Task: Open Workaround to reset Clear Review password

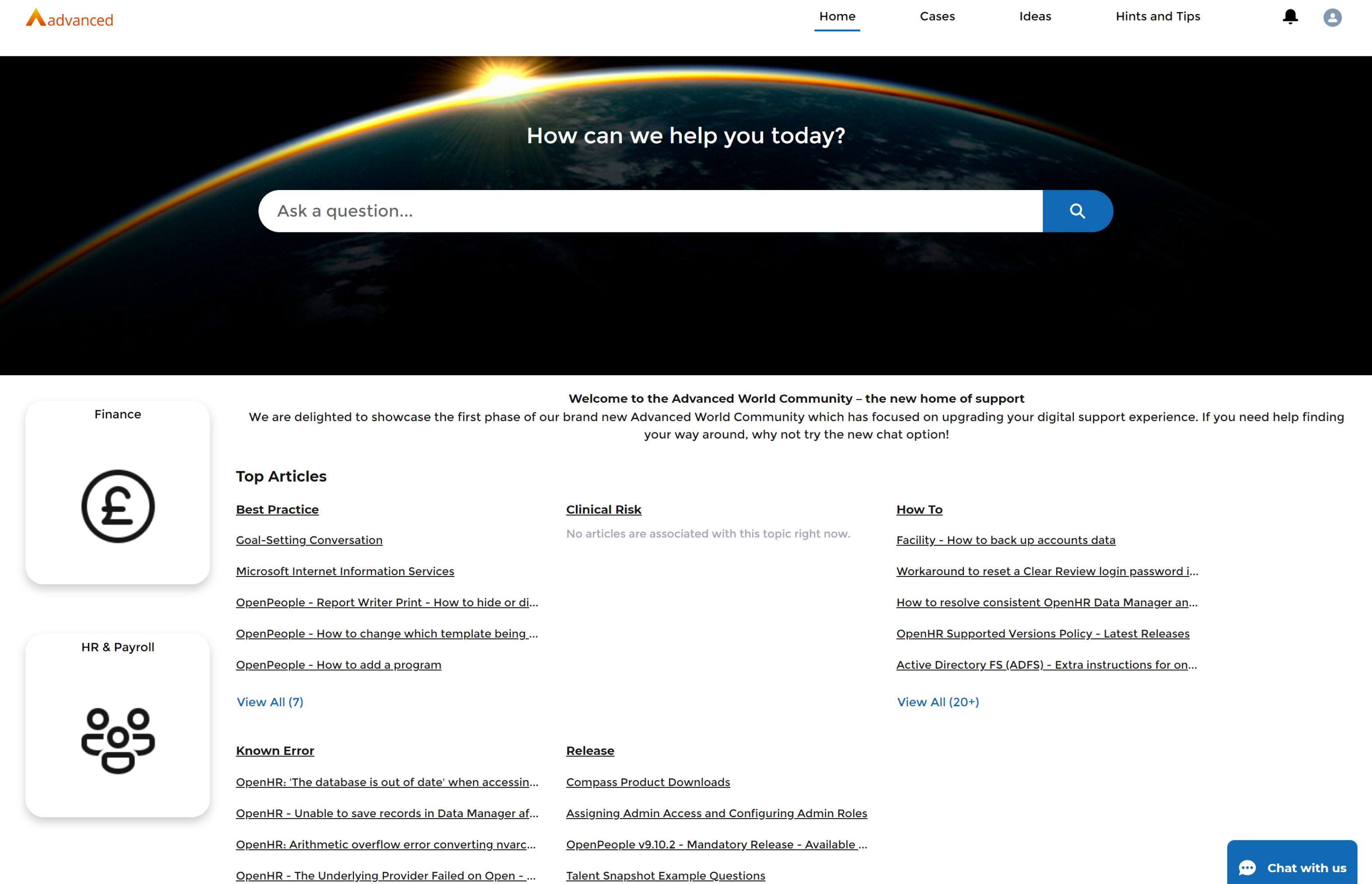Action: pyautogui.click(x=1047, y=571)
